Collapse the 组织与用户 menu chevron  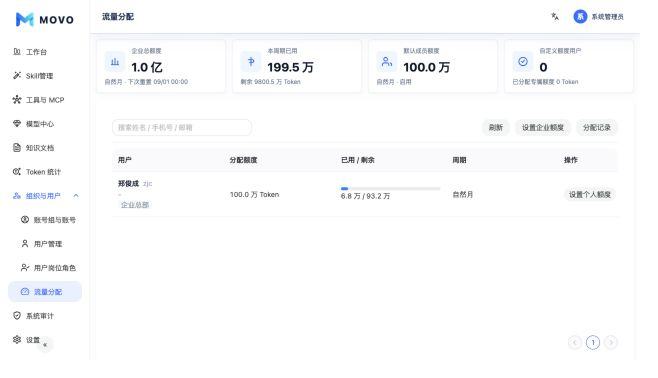(x=76, y=196)
